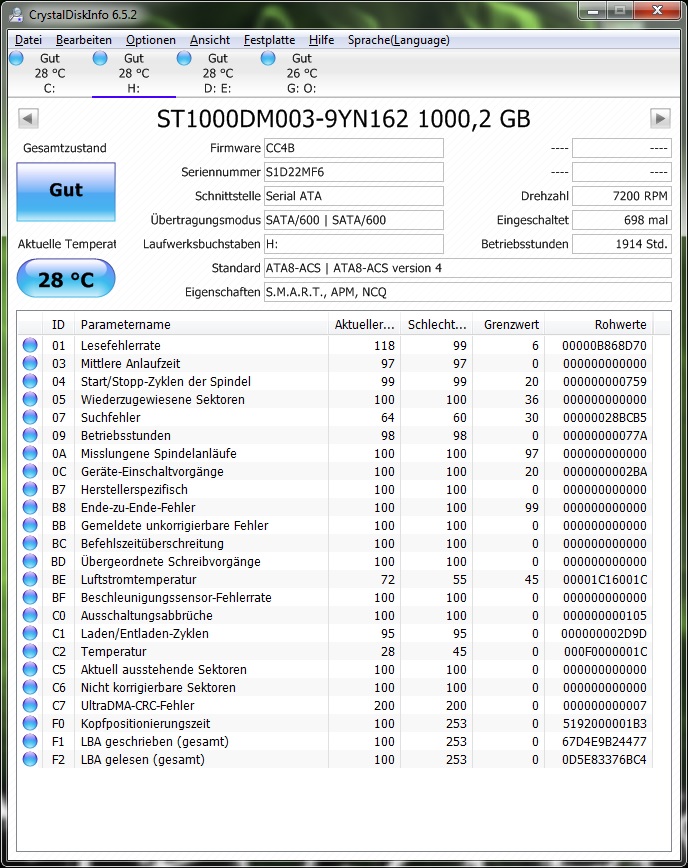
Task: Click status icon for Ausschaltungsabbrüche row
Action: (x=30, y=615)
